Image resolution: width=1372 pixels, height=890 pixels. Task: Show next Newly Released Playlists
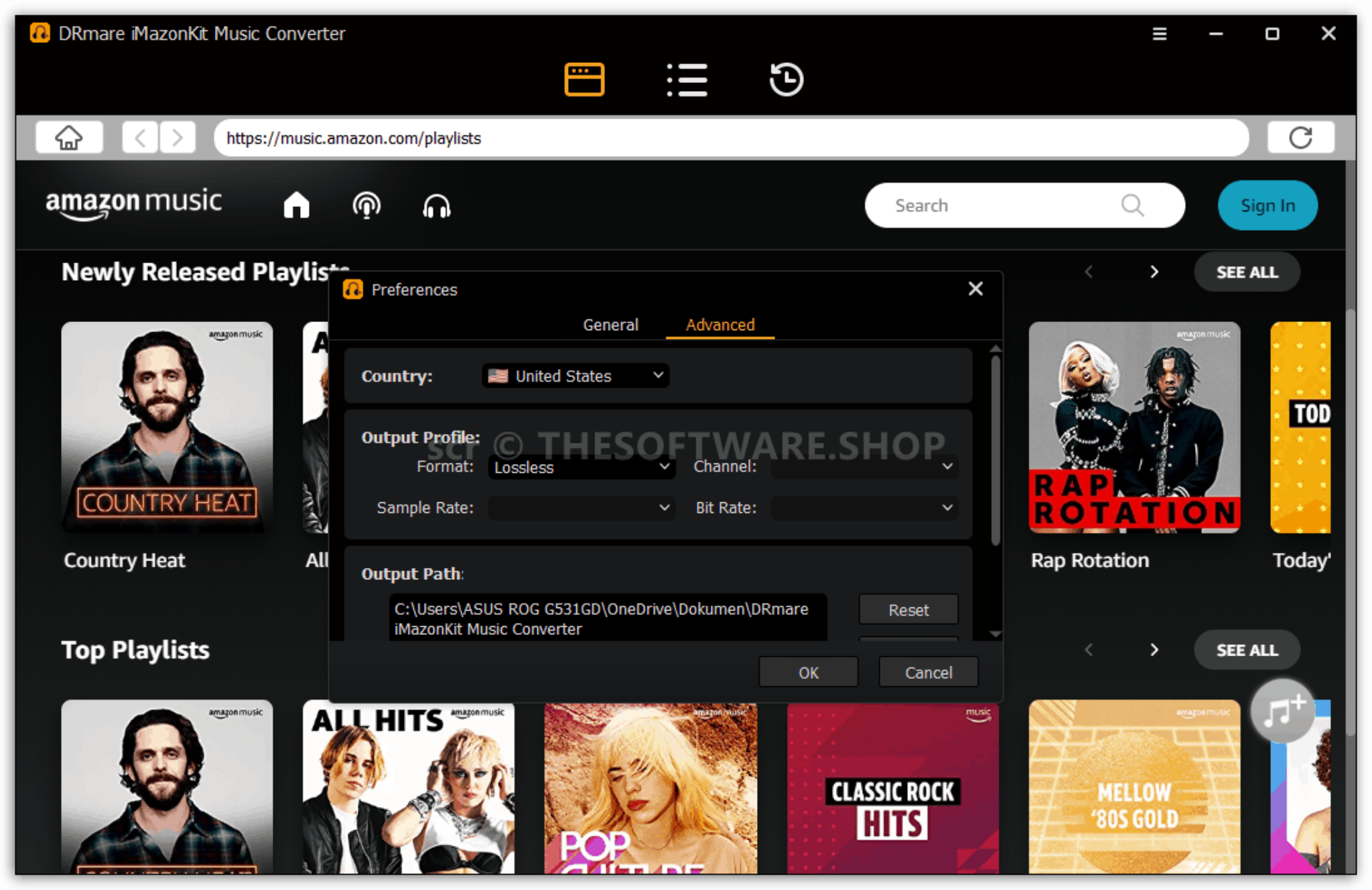(1154, 272)
